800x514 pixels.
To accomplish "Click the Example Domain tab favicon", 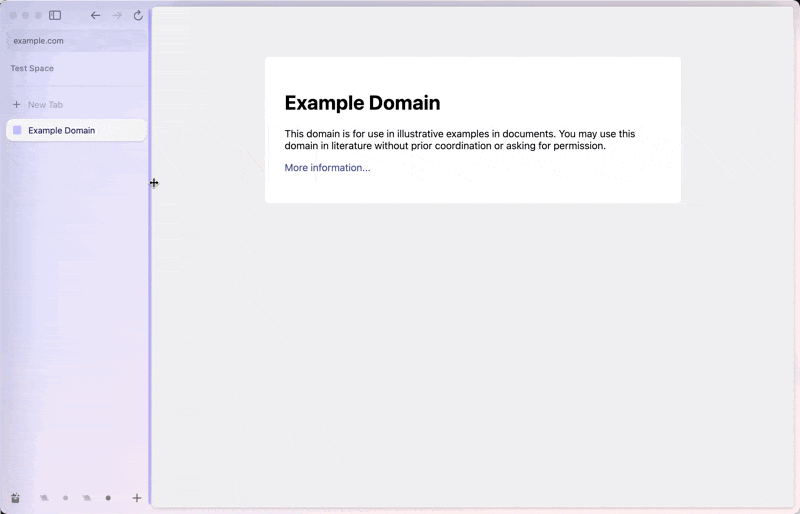I will coord(17,130).
